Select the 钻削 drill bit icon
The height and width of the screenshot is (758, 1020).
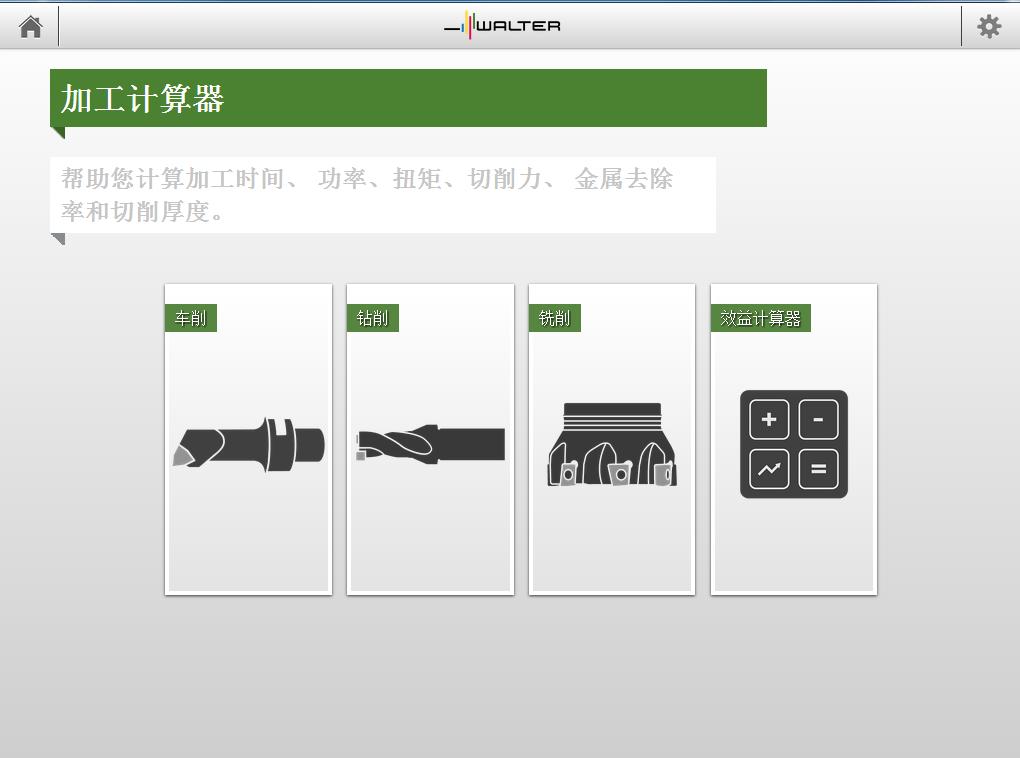click(430, 443)
